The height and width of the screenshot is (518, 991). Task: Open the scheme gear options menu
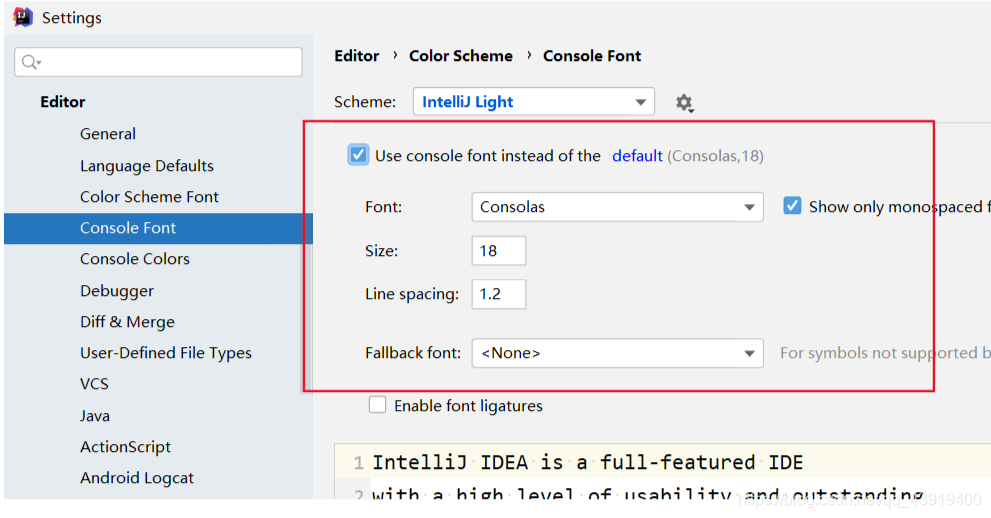[x=684, y=102]
